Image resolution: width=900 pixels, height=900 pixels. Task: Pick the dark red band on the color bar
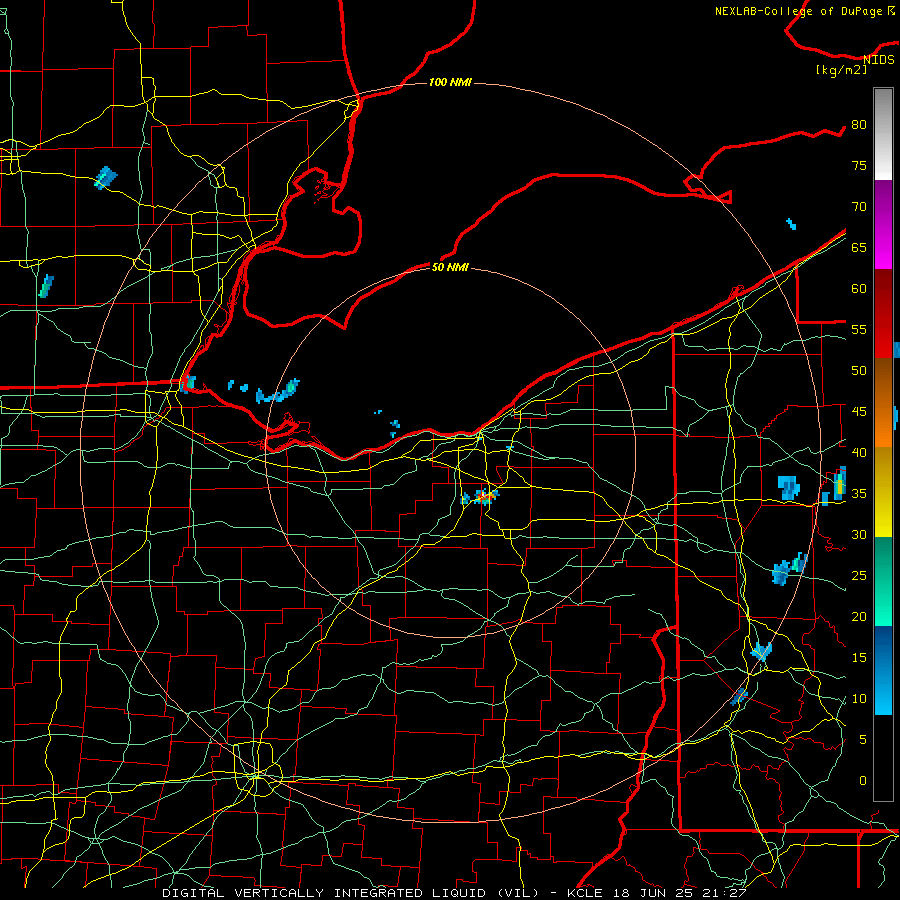tap(883, 313)
